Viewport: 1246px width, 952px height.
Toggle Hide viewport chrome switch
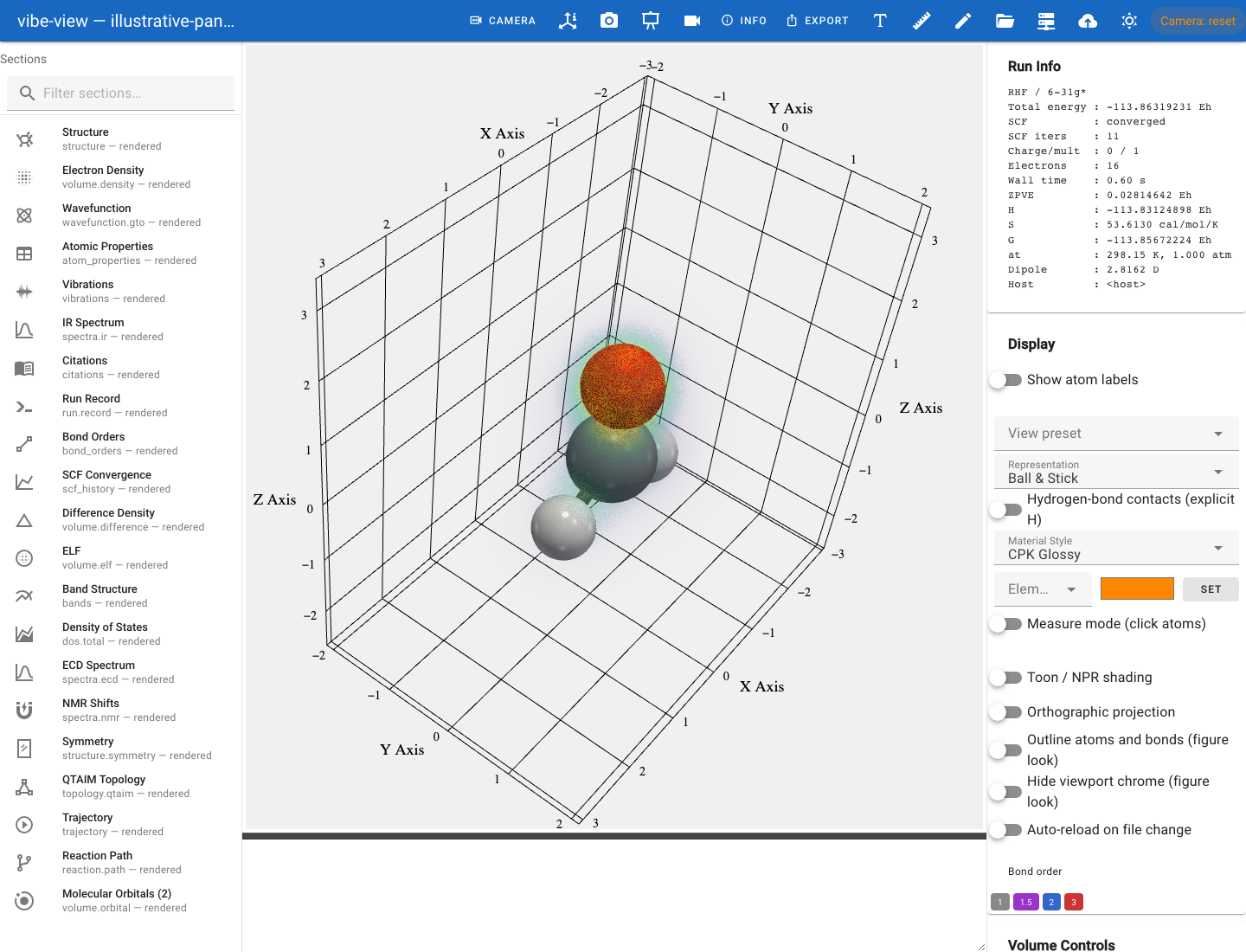pyautogui.click(x=1006, y=792)
